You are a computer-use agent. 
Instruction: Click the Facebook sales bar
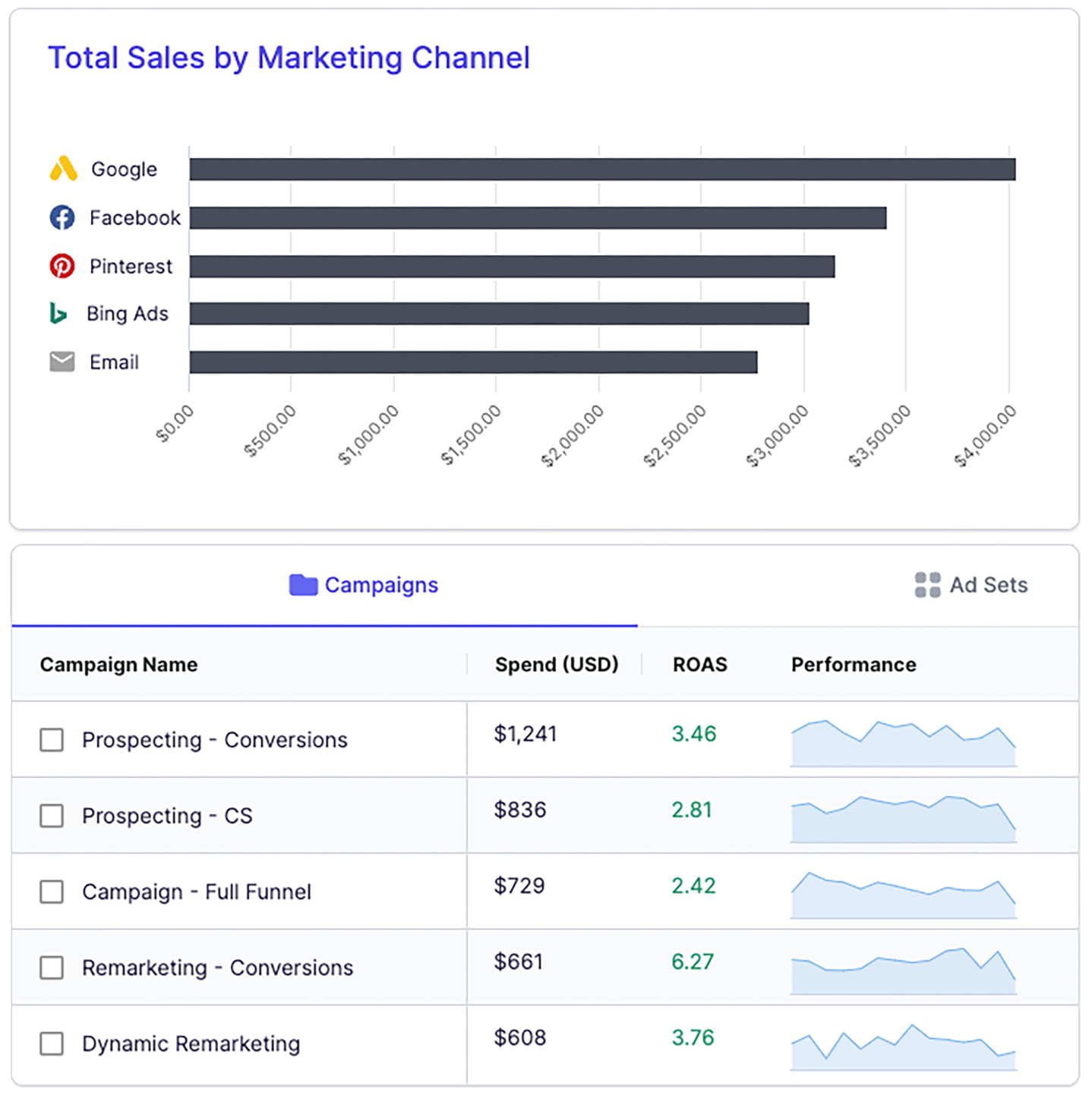tap(538, 217)
